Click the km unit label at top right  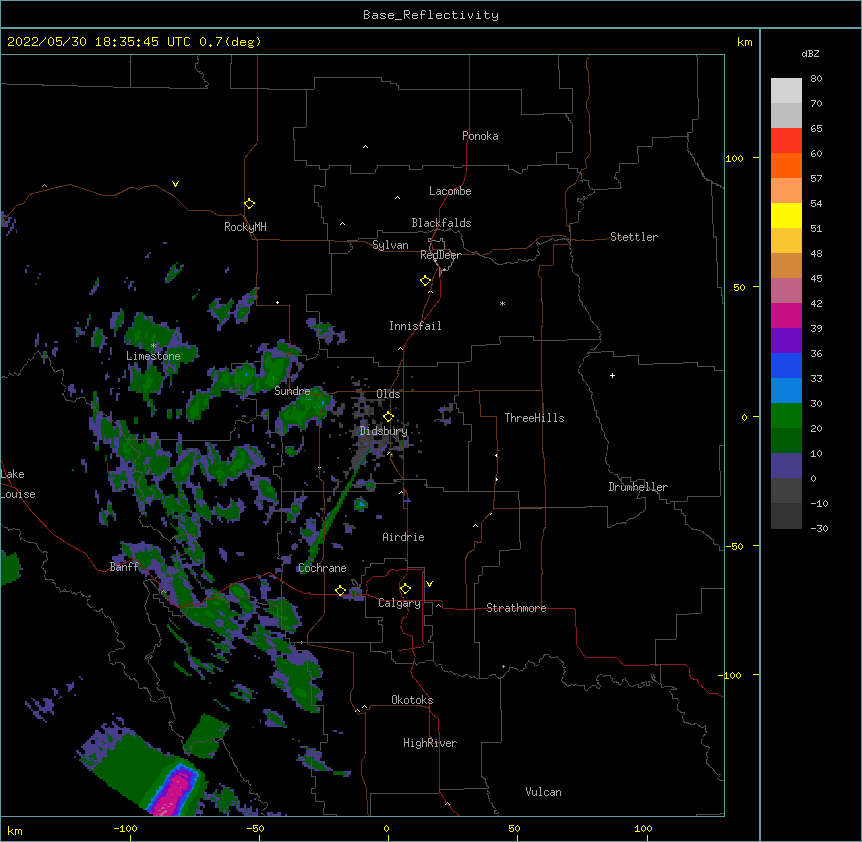point(744,42)
